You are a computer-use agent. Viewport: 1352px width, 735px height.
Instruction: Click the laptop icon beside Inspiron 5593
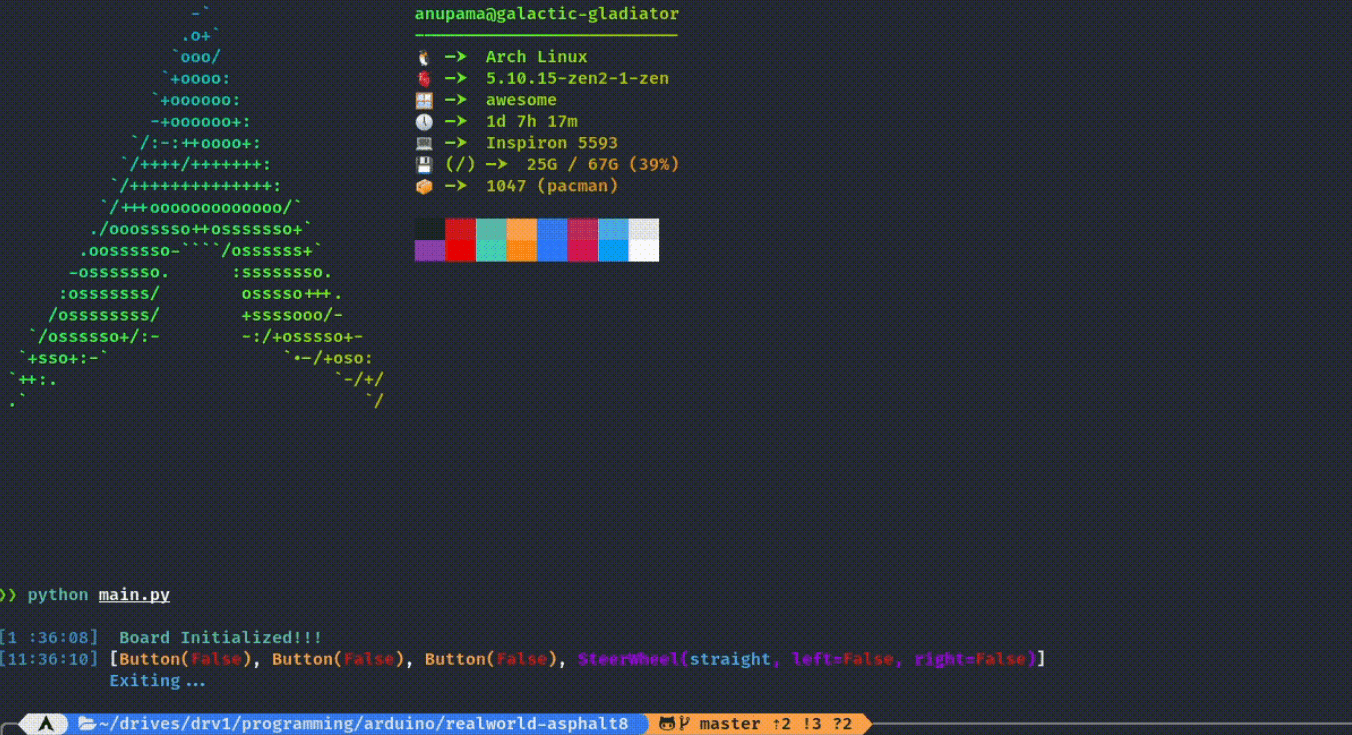[424, 143]
